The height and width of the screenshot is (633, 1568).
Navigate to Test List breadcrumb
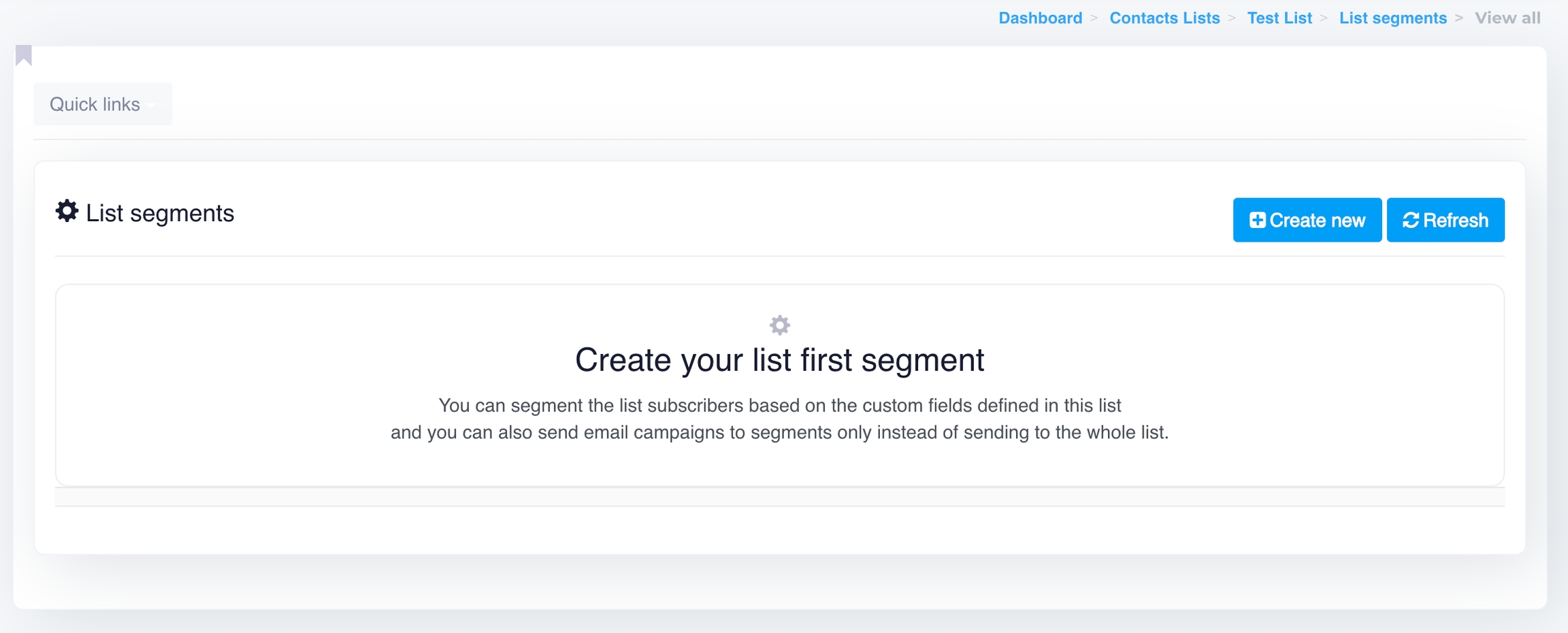click(1279, 18)
